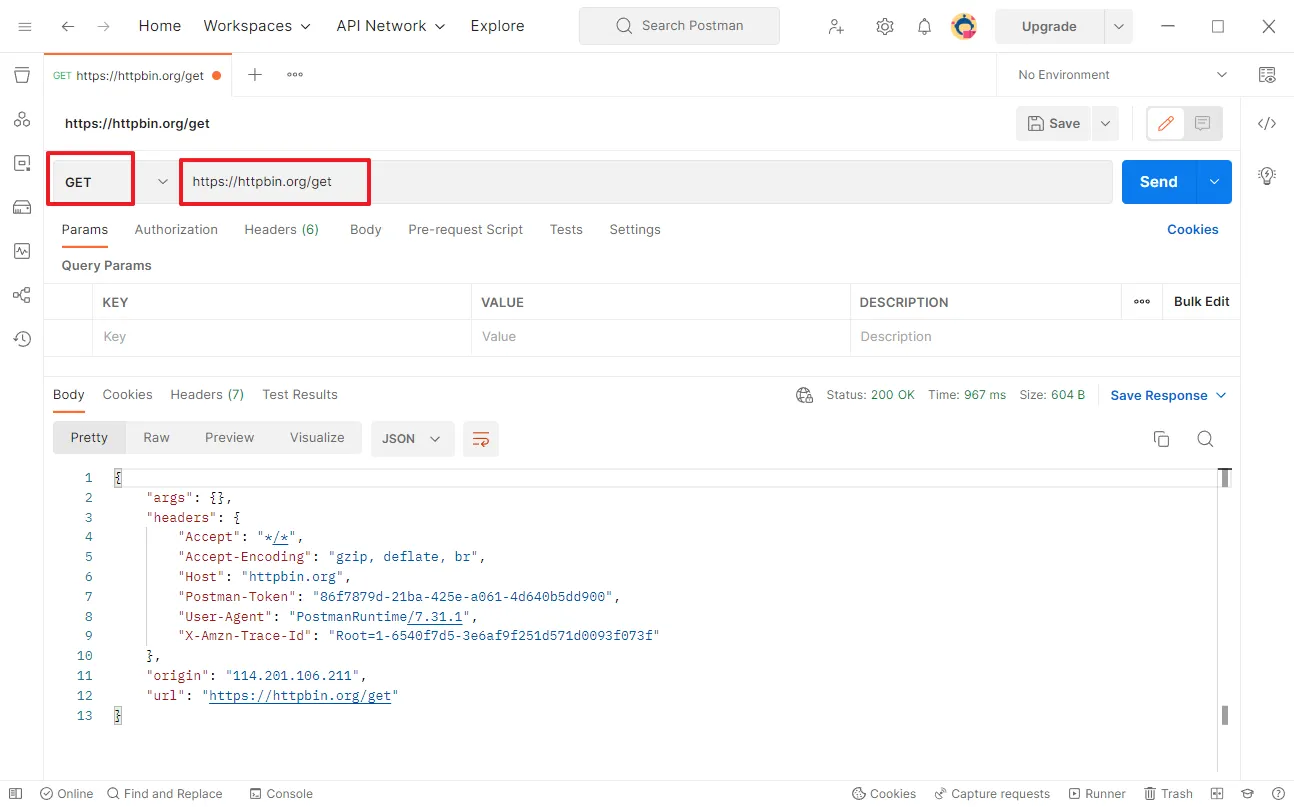Open the notifications bell

coord(925,26)
